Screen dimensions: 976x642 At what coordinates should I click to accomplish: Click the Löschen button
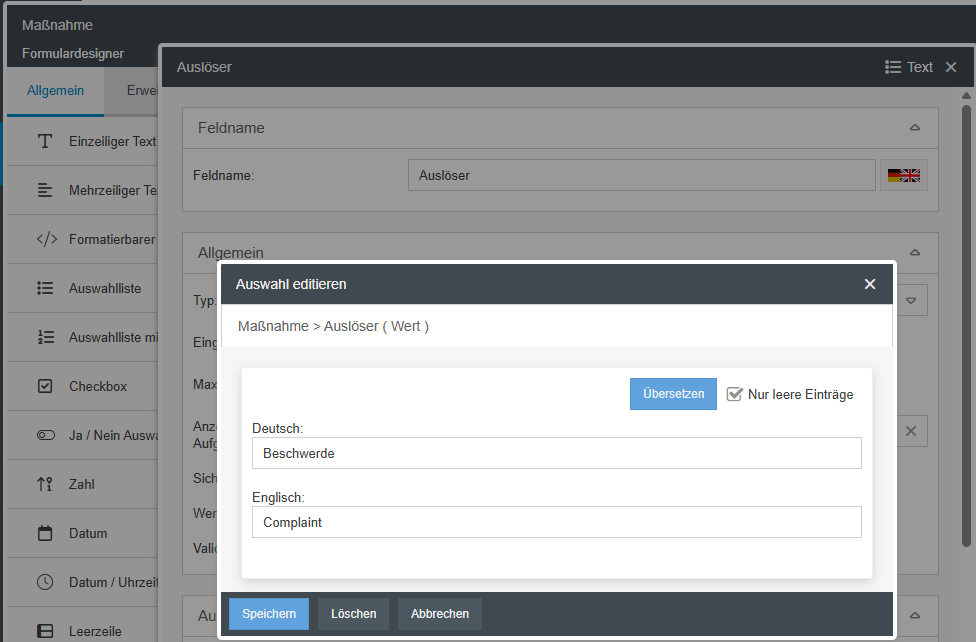coord(354,614)
